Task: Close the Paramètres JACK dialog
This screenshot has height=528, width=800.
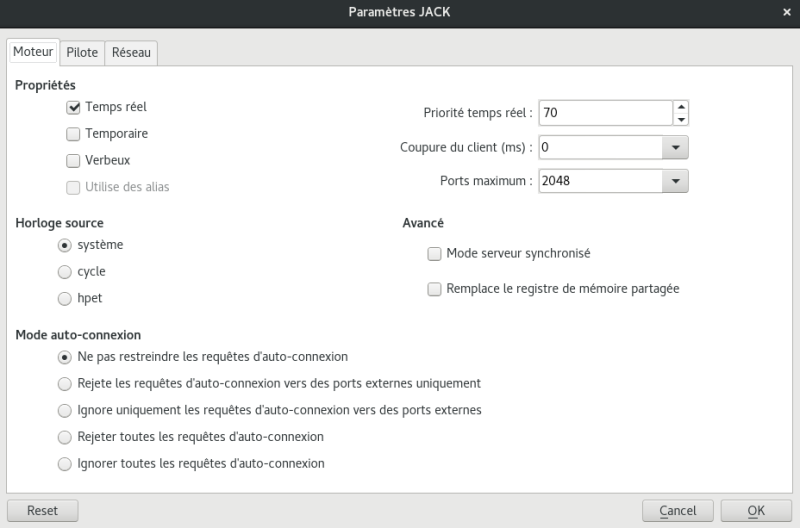Action: [x=782, y=12]
